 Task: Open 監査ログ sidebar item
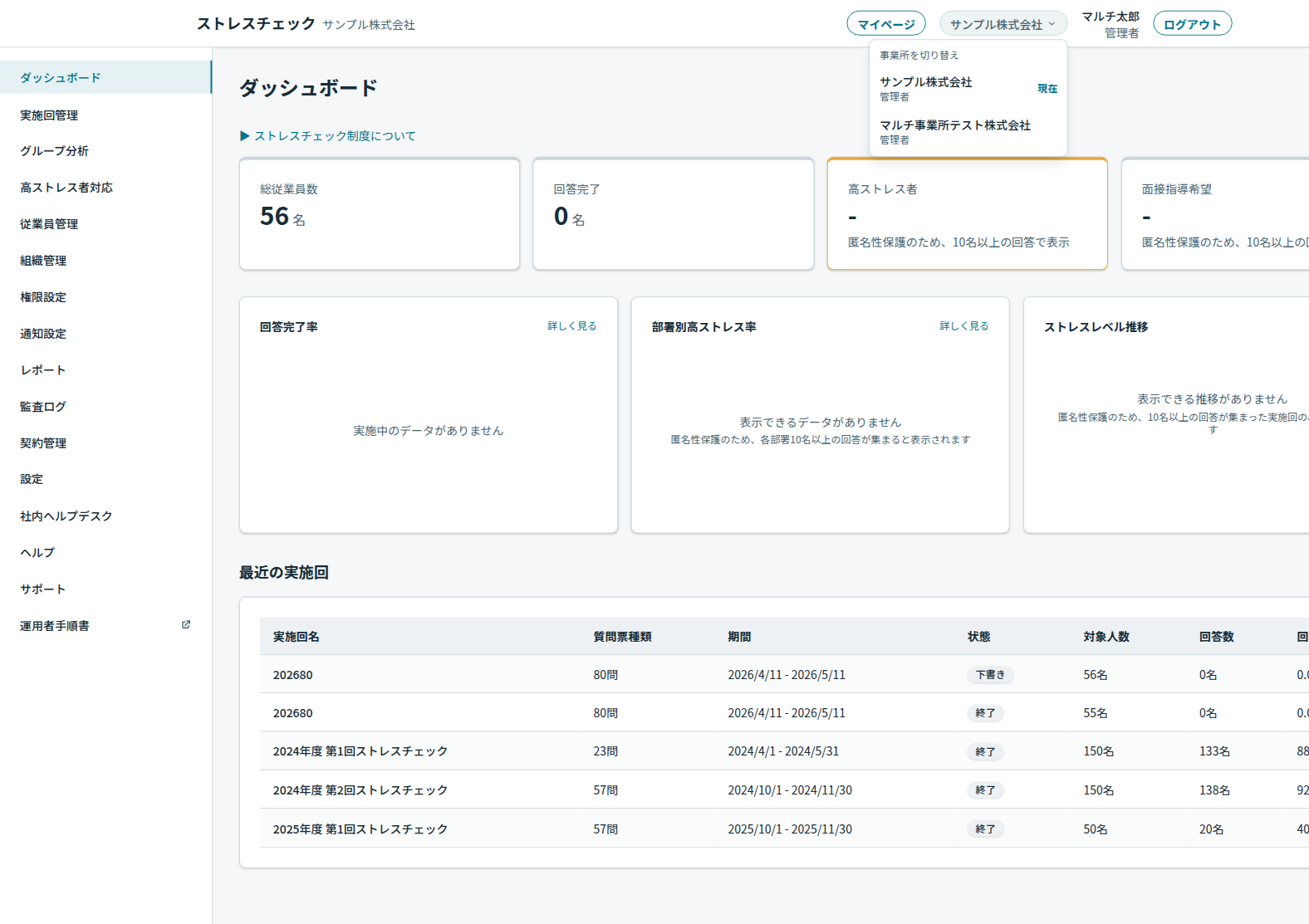coord(105,407)
